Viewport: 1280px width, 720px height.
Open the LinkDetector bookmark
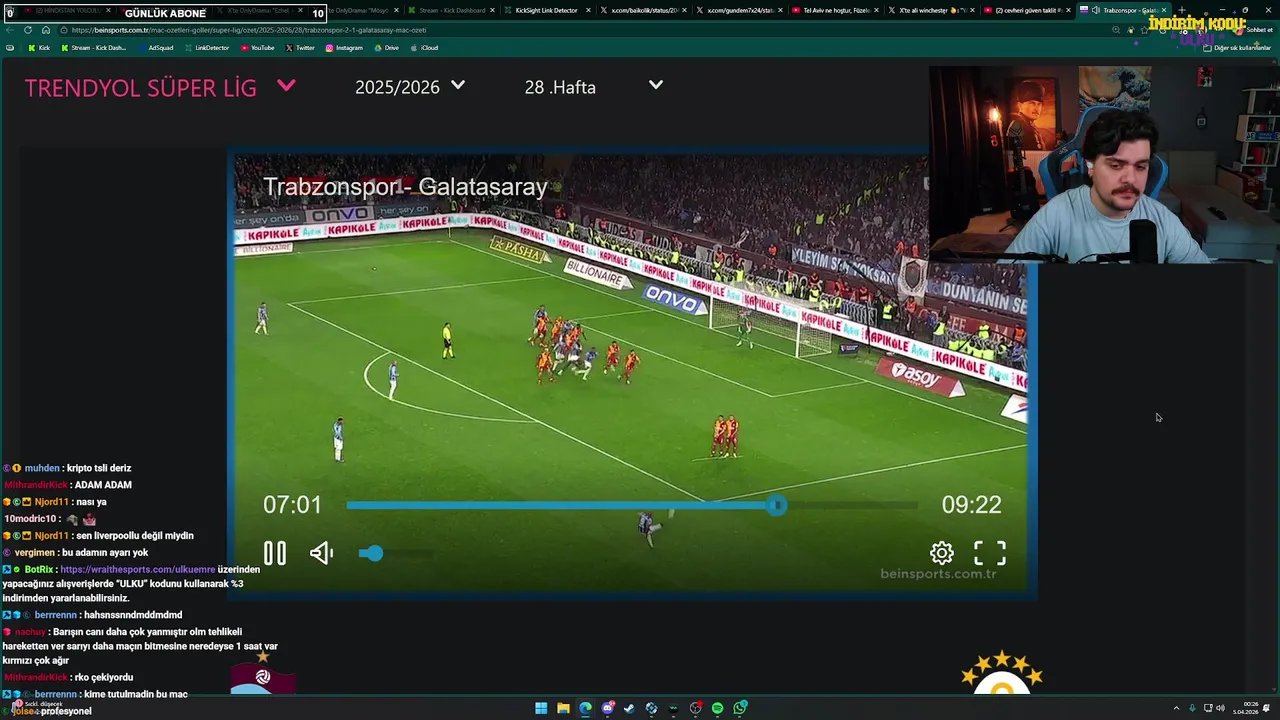point(206,47)
